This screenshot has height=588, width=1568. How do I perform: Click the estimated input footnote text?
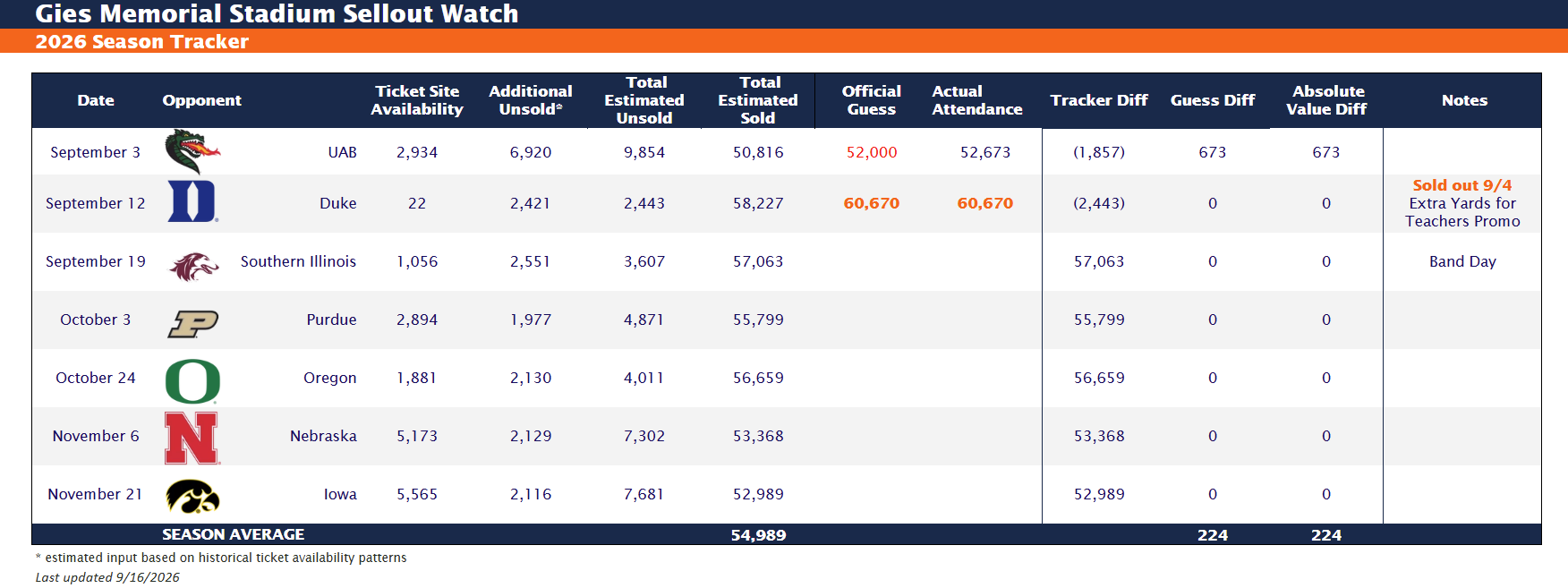[x=221, y=558]
